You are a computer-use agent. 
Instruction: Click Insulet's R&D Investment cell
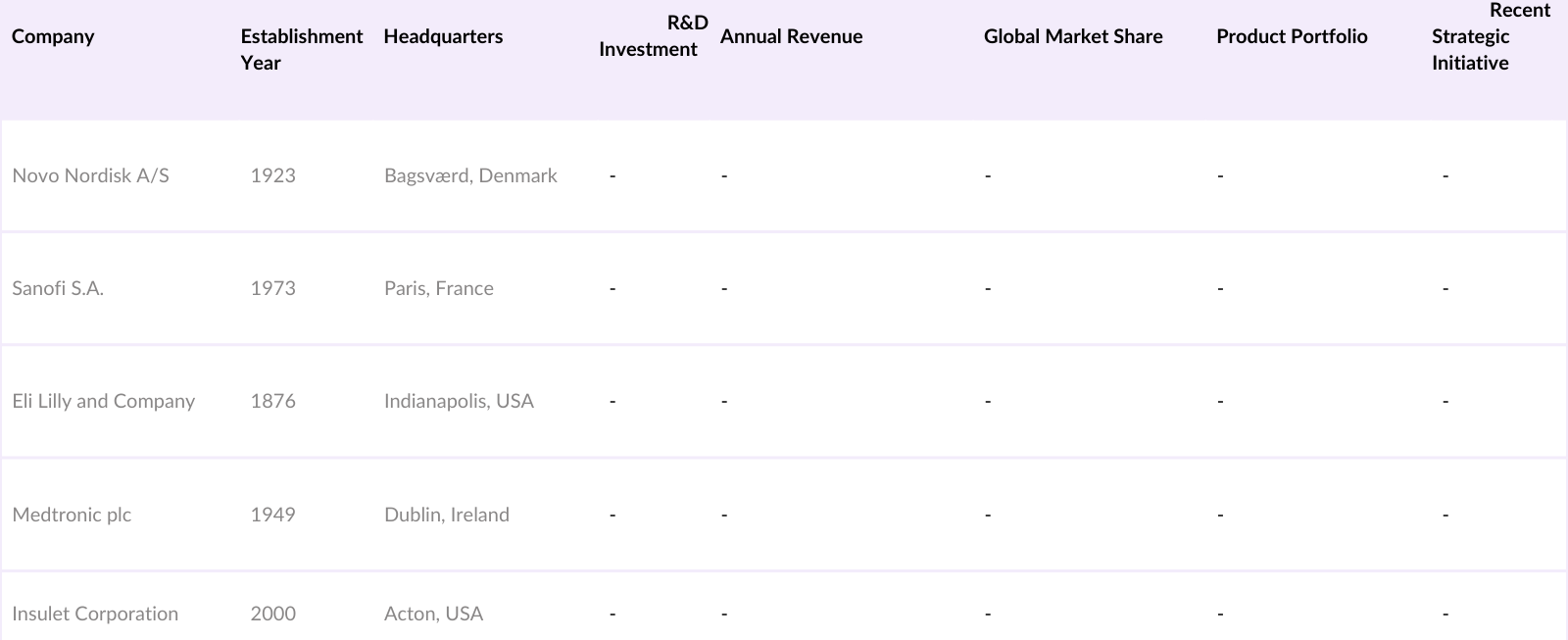pyautogui.click(x=612, y=614)
